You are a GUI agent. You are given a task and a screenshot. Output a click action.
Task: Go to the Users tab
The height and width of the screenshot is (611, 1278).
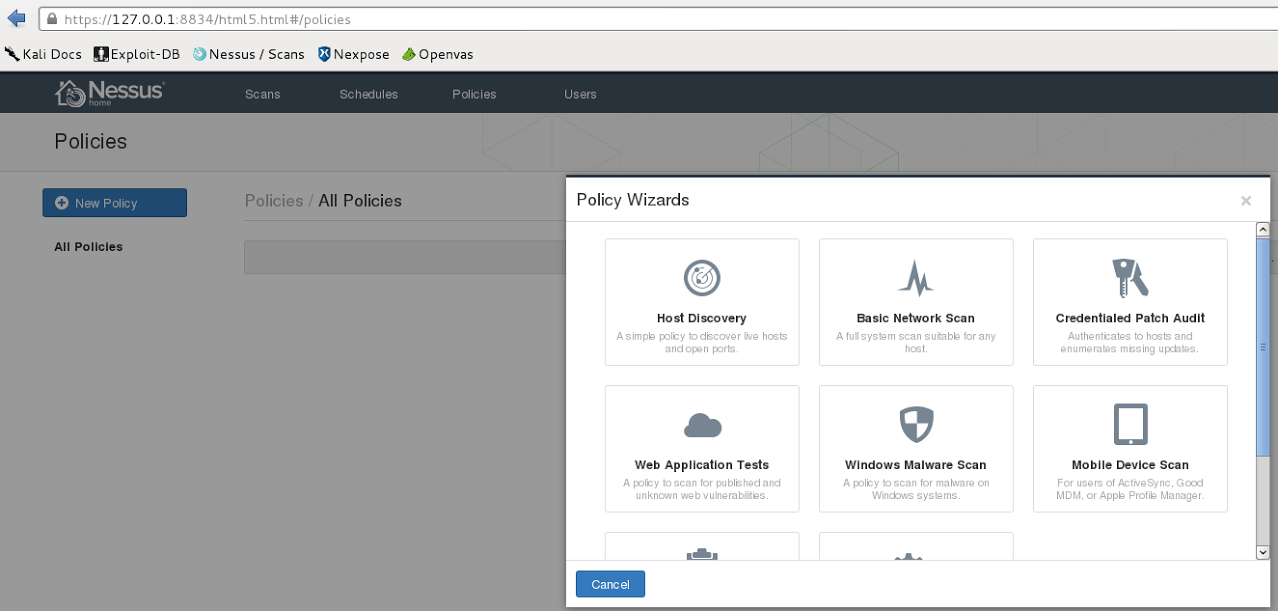(580, 94)
